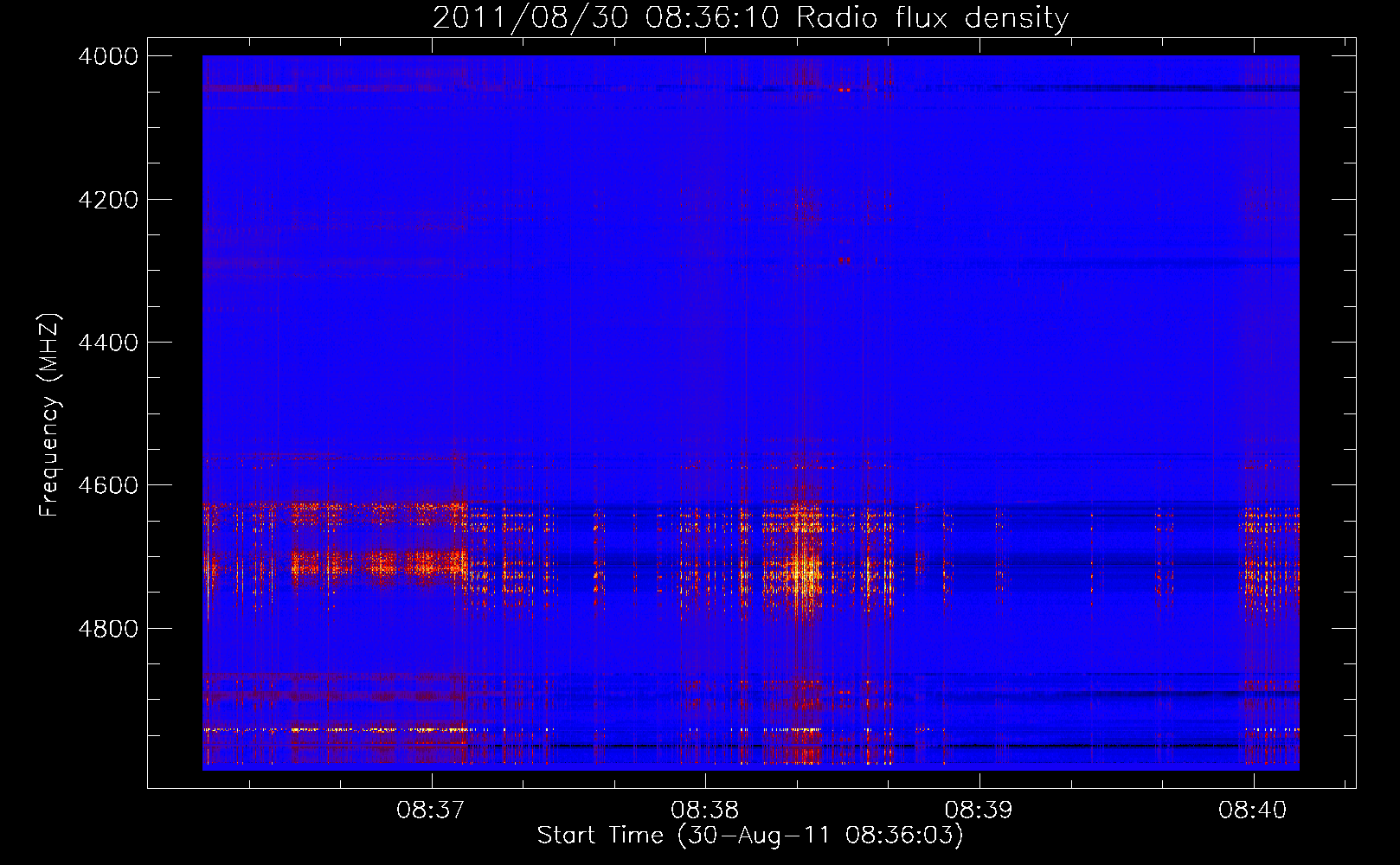Screen dimensions: 1400x865
Task: Click the 08:39 time tick label
Action: [979, 811]
